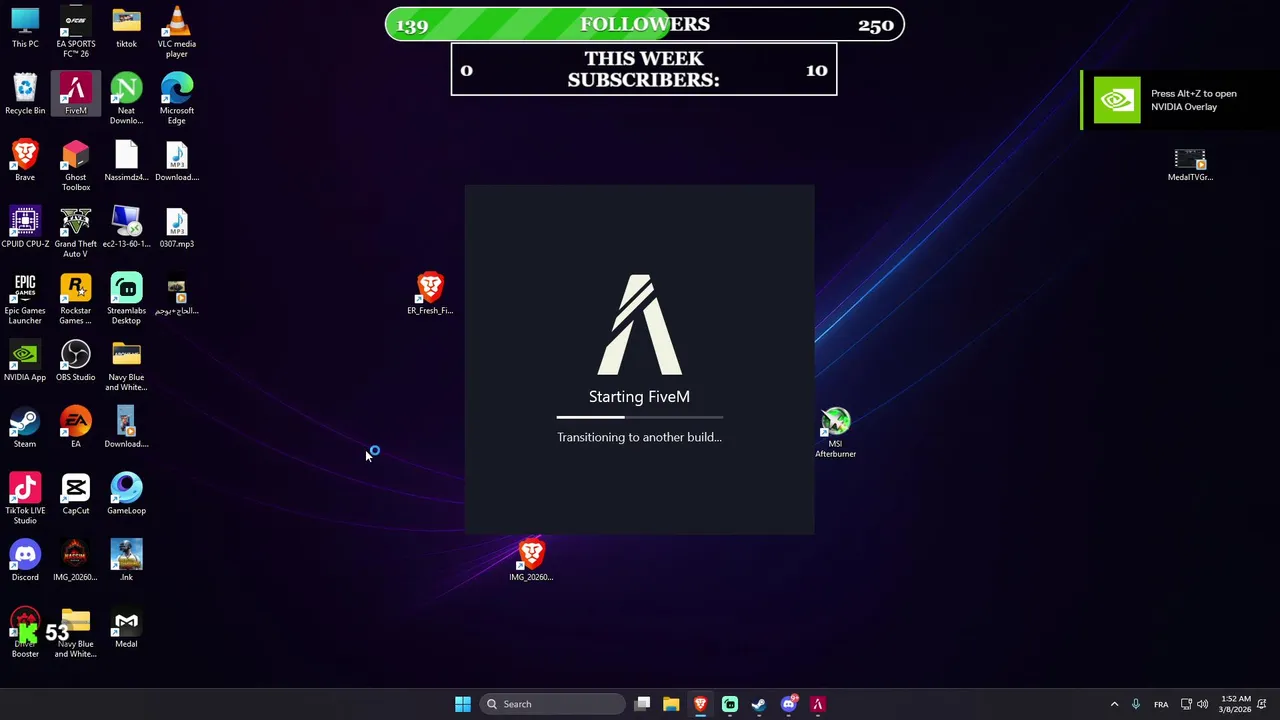The height and width of the screenshot is (720, 1280).
Task: Open Streamlabs Desktop shortcut
Action: coord(126,299)
